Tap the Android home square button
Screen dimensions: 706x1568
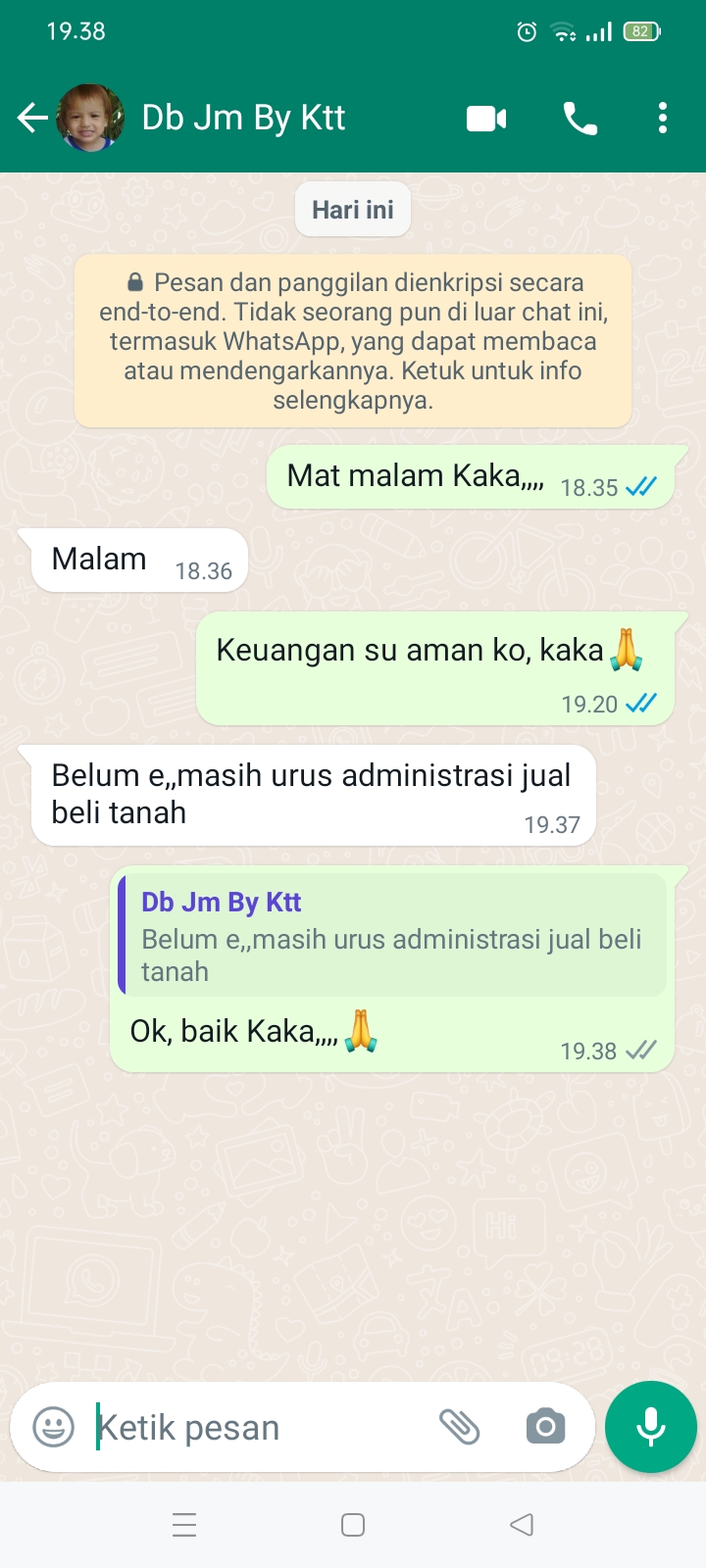353,1525
